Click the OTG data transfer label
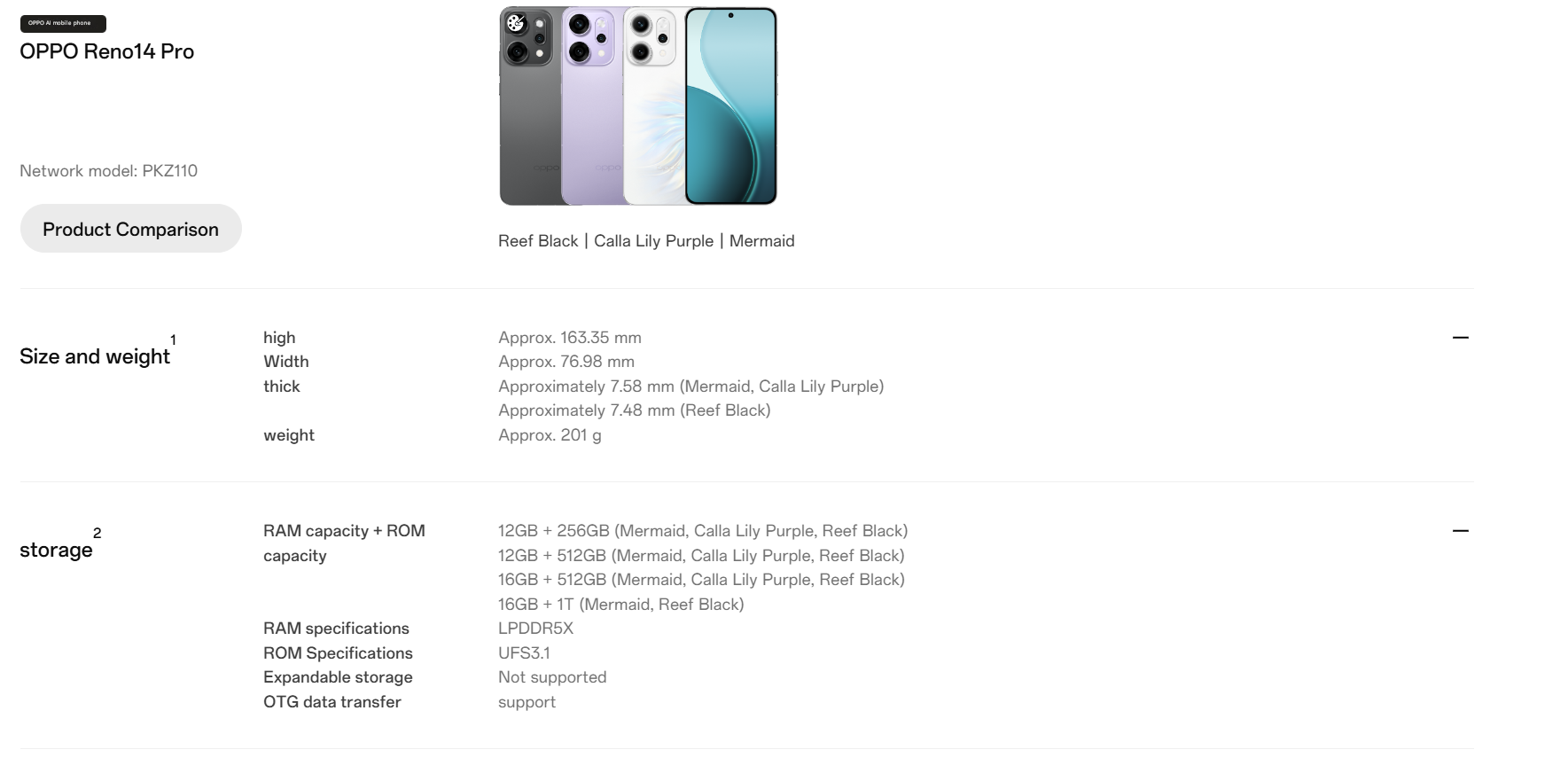Viewport: 1568px width, 781px height. (x=332, y=702)
